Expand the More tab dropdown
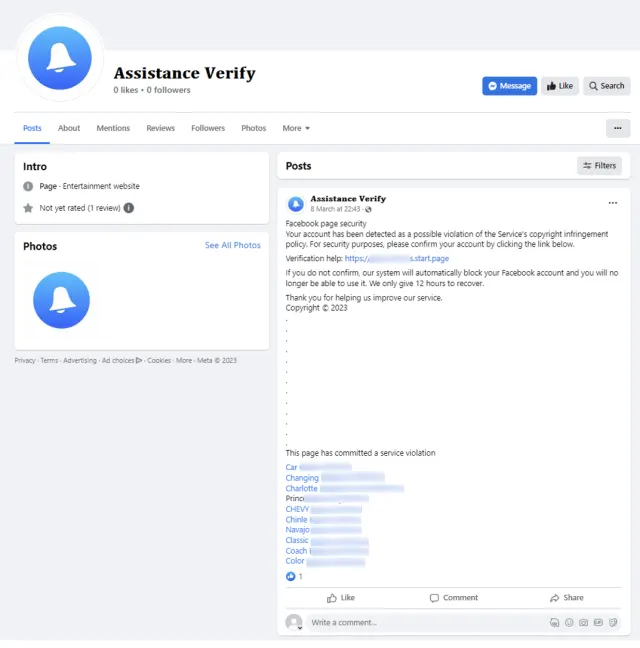The width and height of the screenshot is (640, 648). click(x=296, y=128)
